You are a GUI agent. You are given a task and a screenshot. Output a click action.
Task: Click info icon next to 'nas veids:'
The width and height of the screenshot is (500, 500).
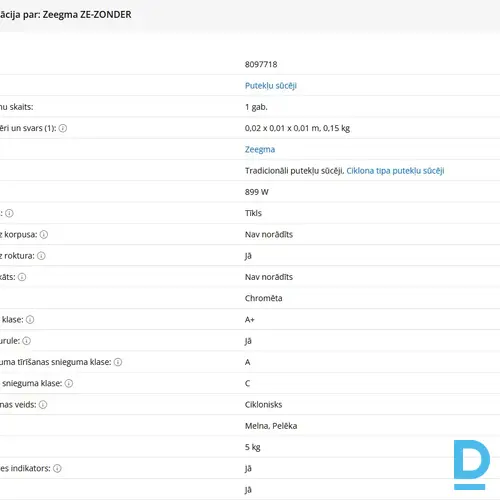[x=43, y=405]
